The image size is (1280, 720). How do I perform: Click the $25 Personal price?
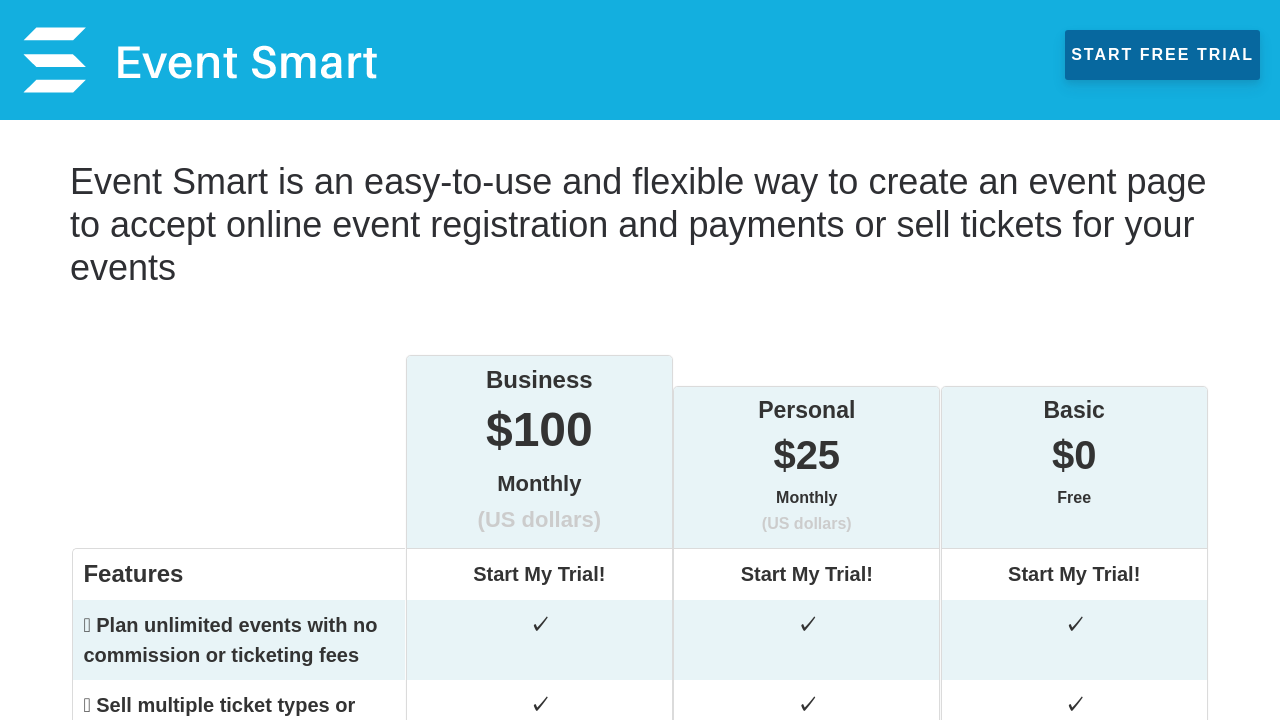(806, 456)
